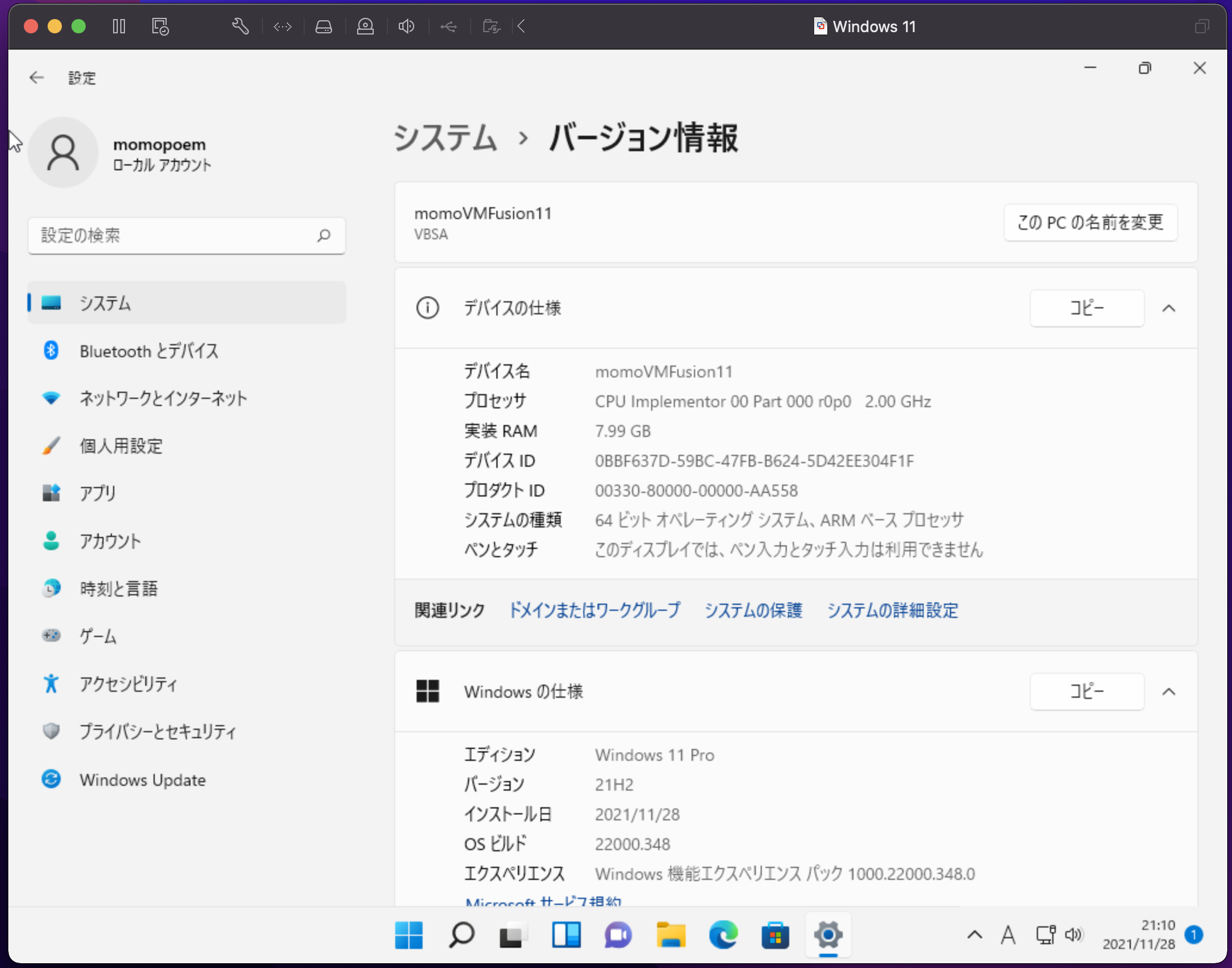The width and height of the screenshot is (1232, 968).
Task: Click the processor value CPU Implementor 00
Action: [x=762, y=401]
